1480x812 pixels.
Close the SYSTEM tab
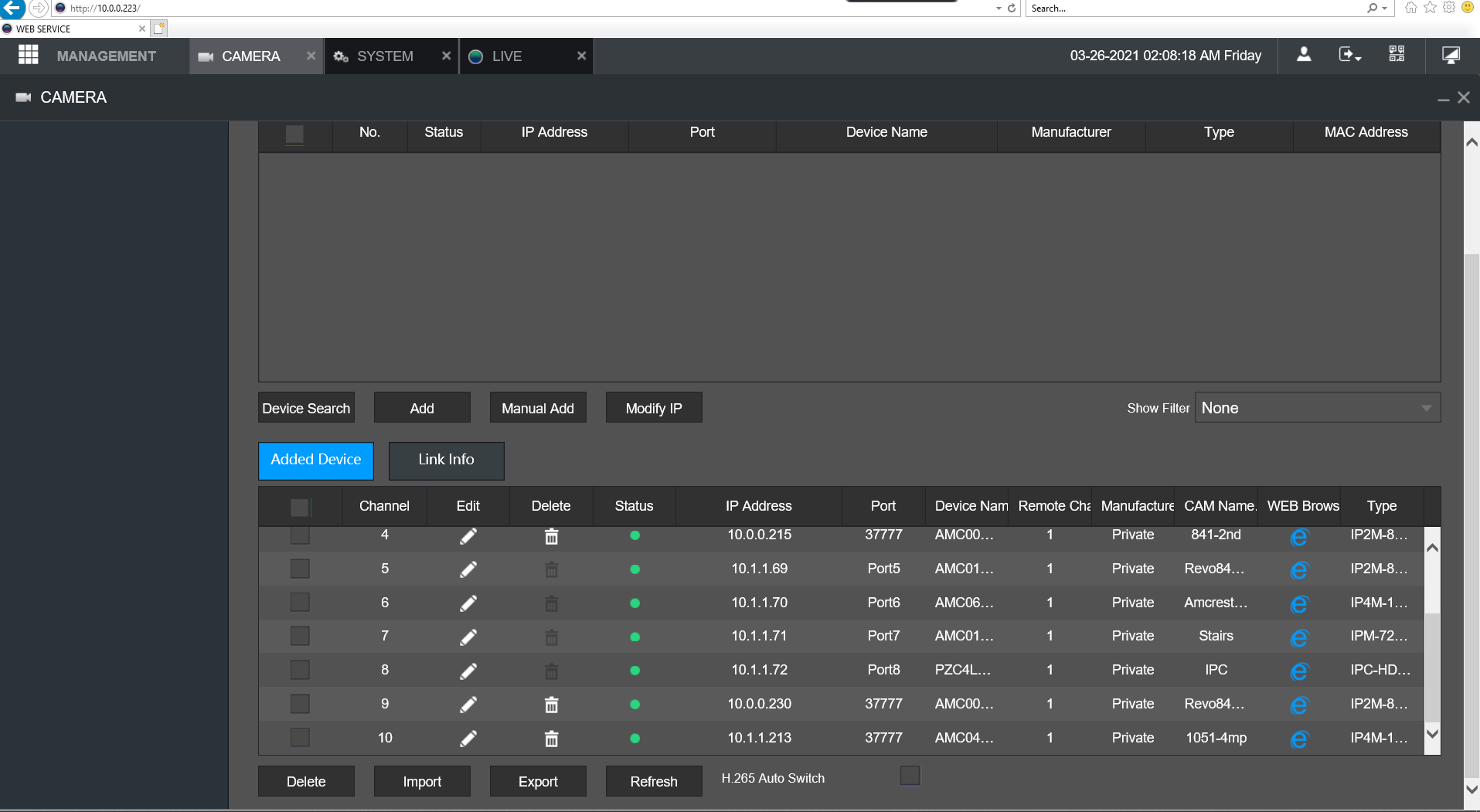[x=446, y=56]
